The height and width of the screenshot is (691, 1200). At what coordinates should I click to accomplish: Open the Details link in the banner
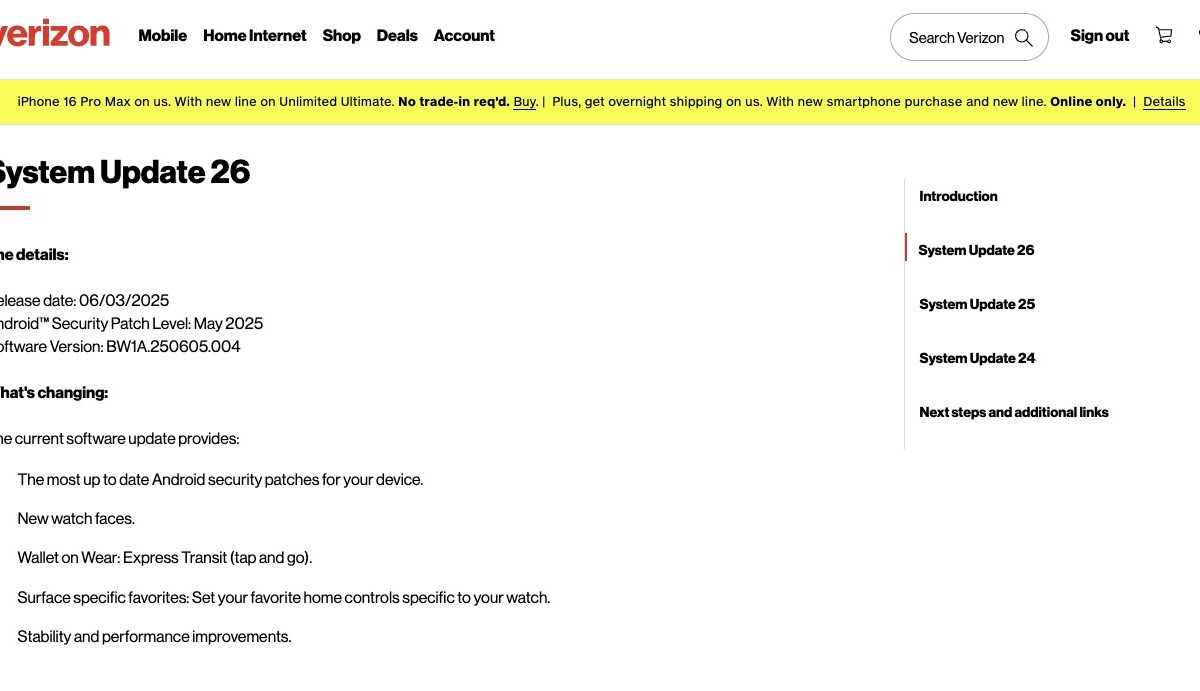click(1164, 102)
